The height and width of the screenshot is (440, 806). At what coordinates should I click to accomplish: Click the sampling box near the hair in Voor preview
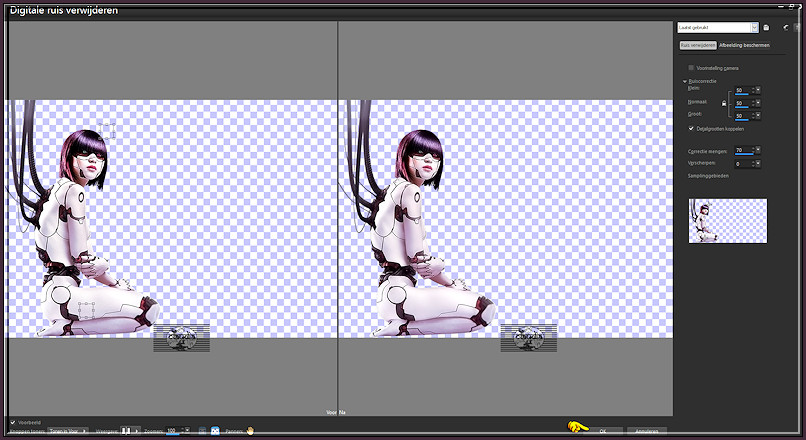point(106,131)
